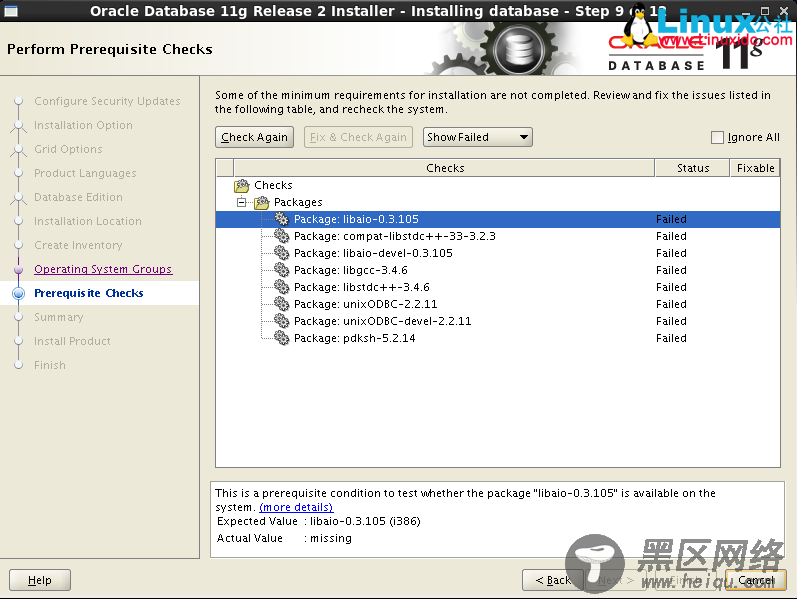Click the Fixable column header

pos(755,168)
